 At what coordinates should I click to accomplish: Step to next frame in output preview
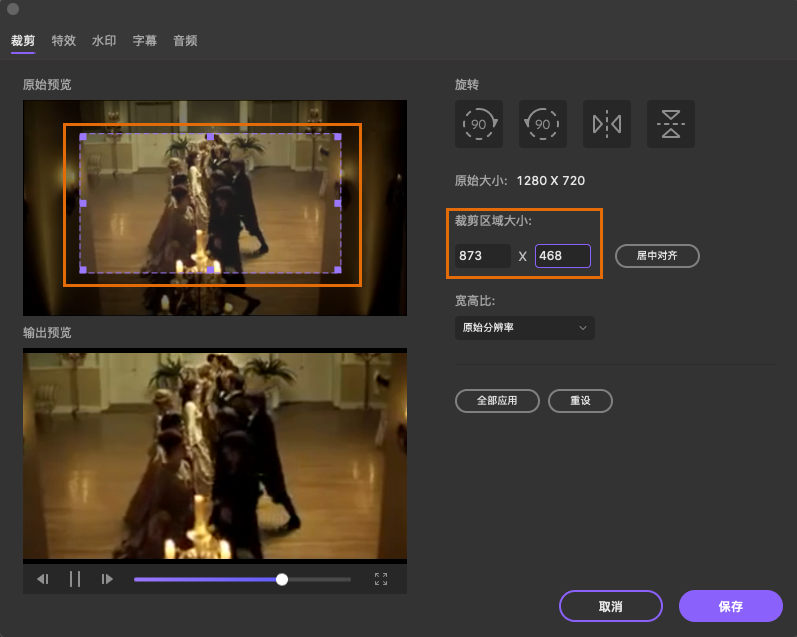107,579
